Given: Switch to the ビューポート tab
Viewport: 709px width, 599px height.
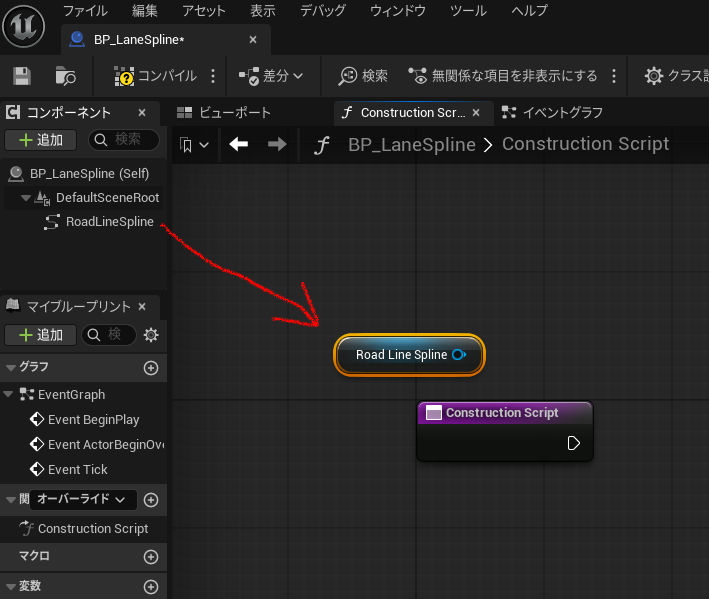Looking at the screenshot, I should click(x=224, y=112).
